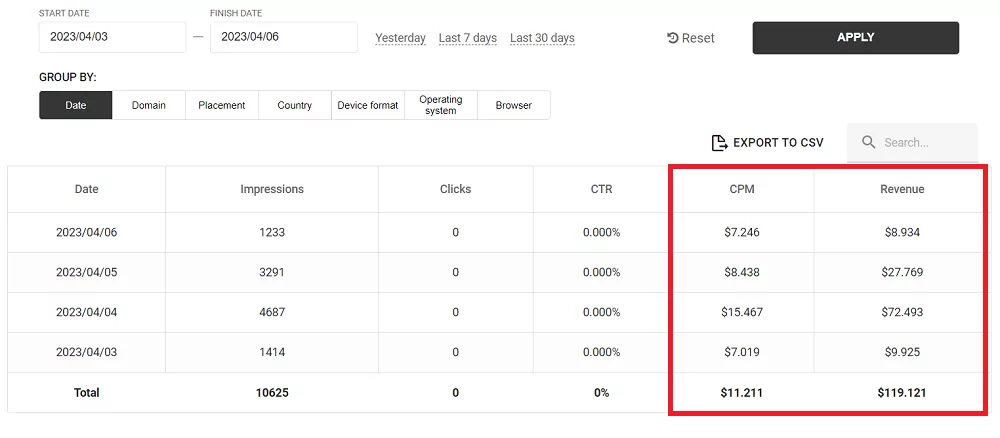Group results by Country
Image resolution: width=1000 pixels, height=438 pixels.
tap(295, 105)
